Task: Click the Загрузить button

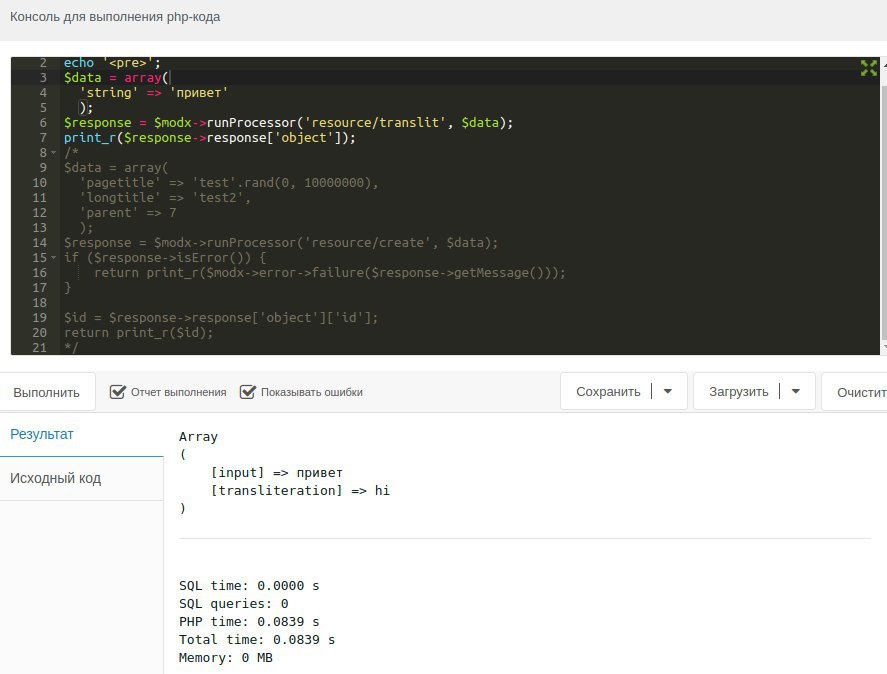Action: tap(739, 392)
